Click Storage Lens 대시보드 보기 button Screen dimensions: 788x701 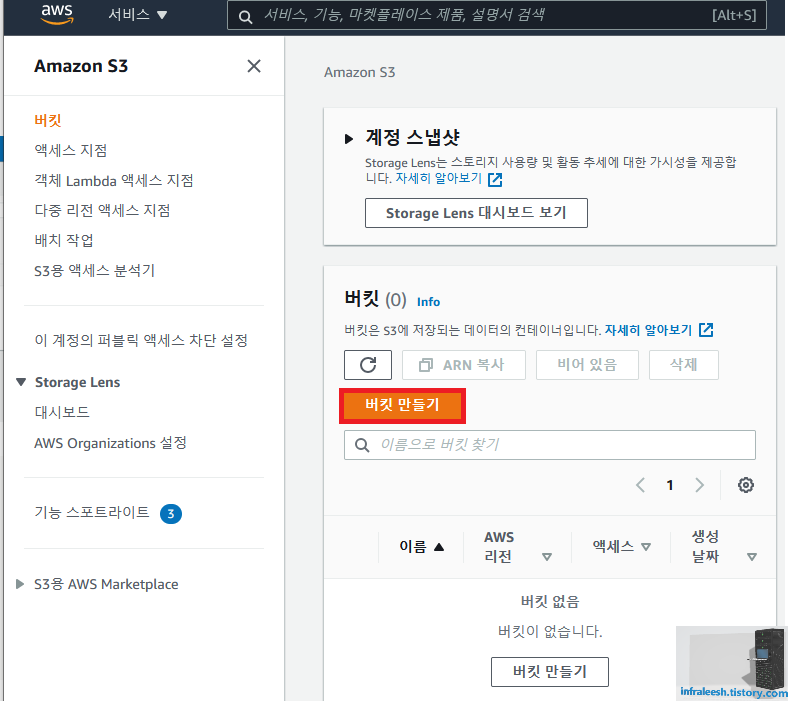[x=476, y=213]
